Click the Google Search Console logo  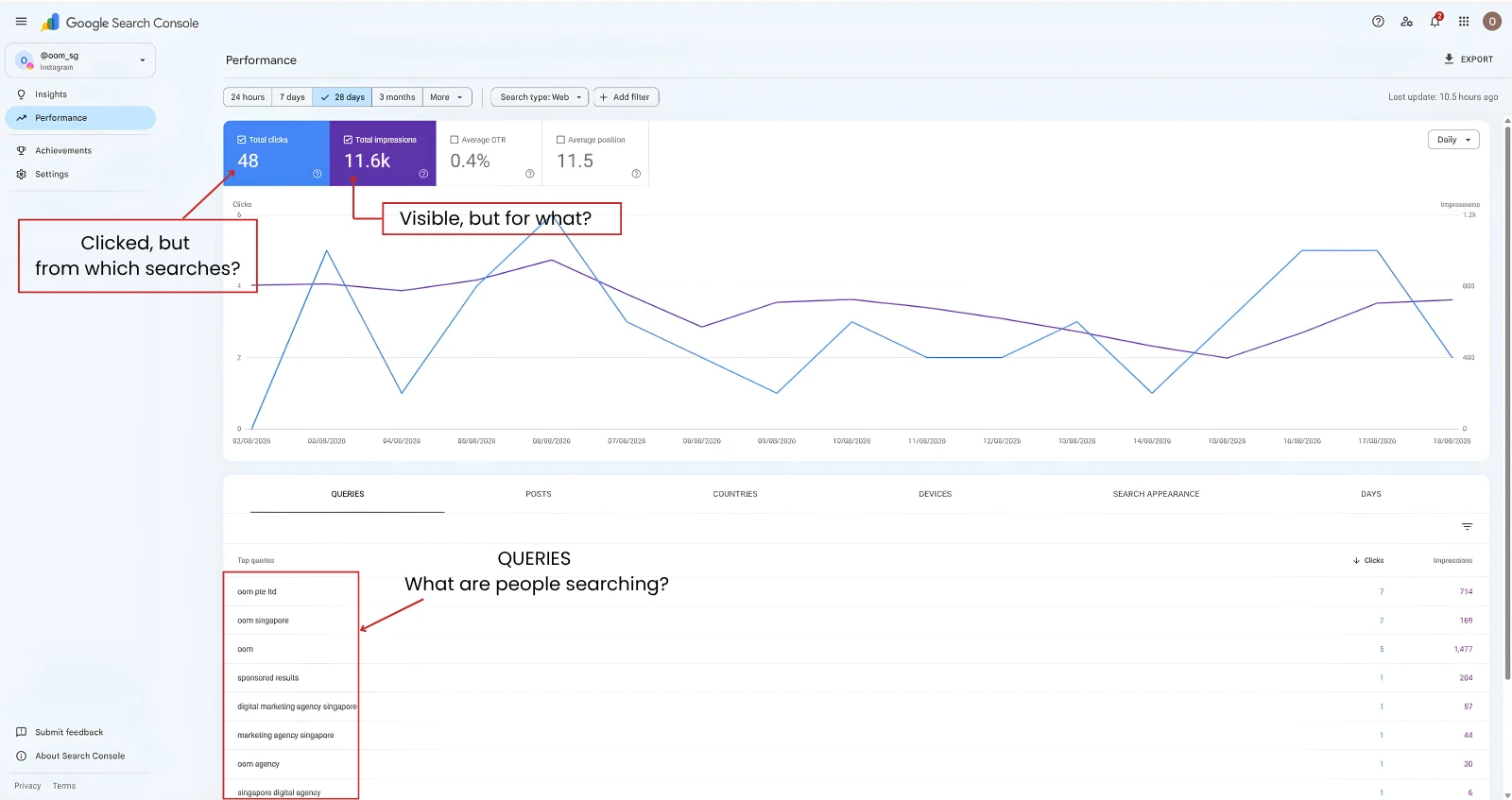coord(120,23)
